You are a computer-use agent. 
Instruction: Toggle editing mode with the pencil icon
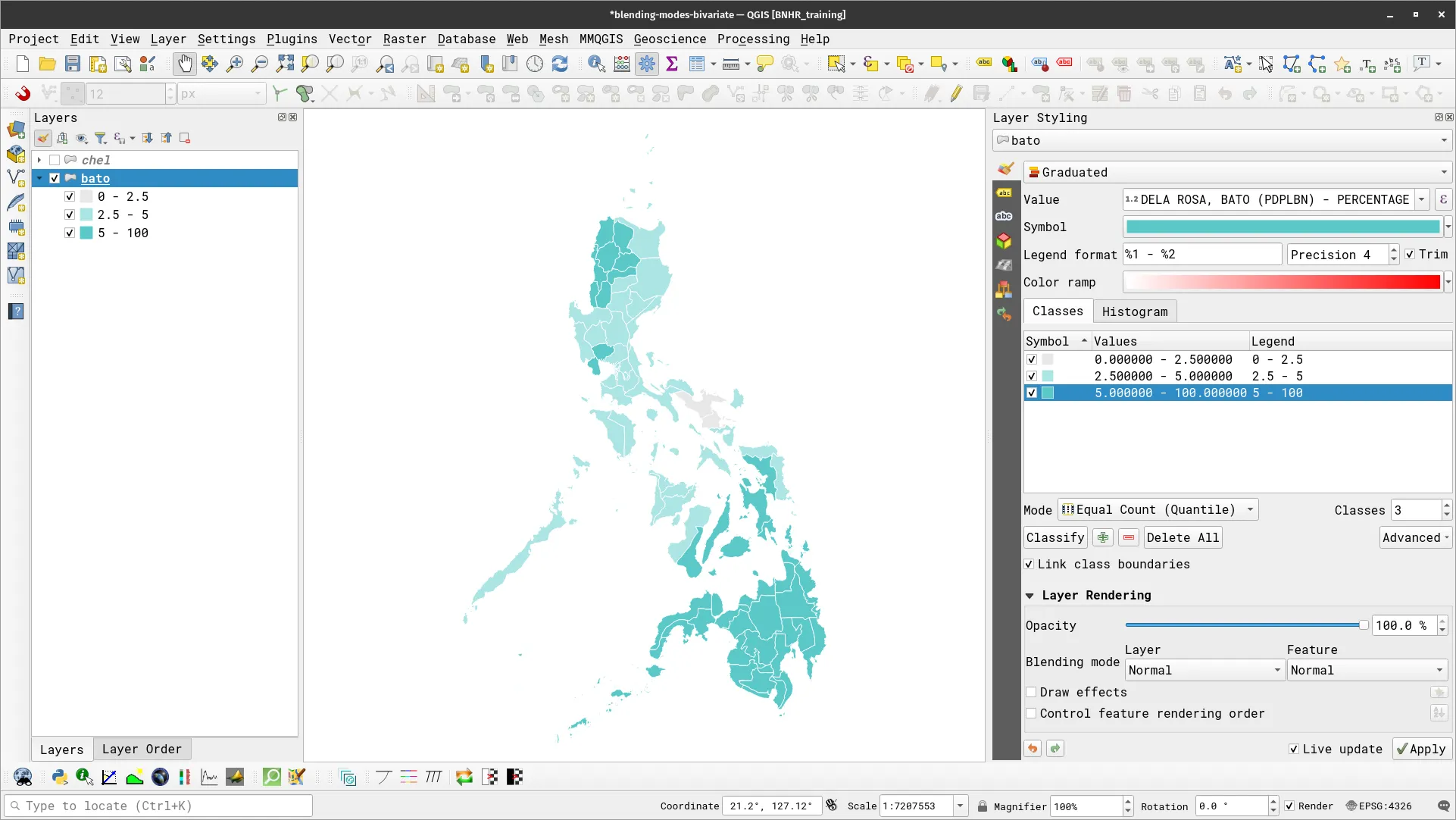[955, 93]
